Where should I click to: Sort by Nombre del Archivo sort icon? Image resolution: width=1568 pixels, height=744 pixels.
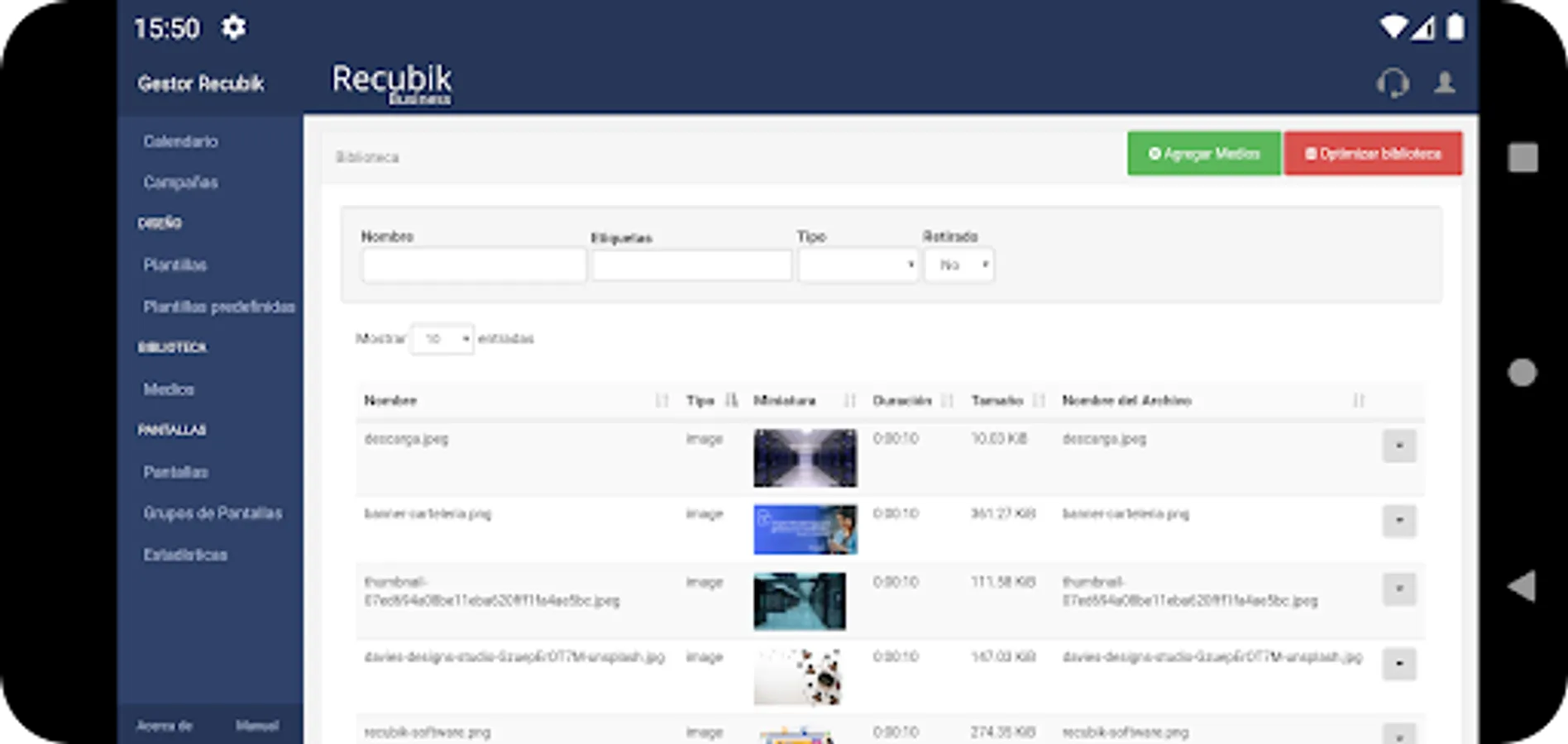[x=1358, y=401]
